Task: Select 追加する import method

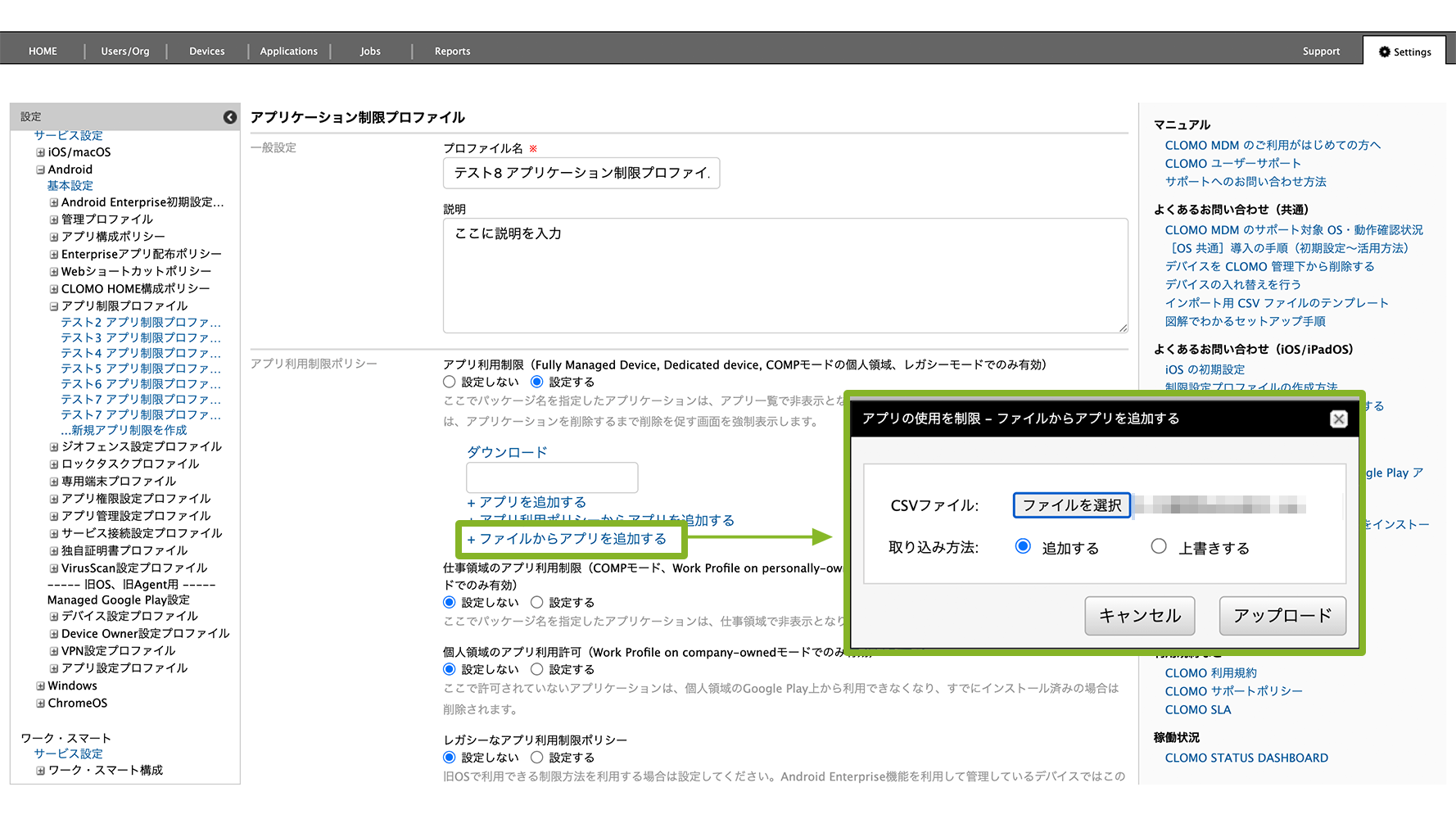Action: [1023, 546]
